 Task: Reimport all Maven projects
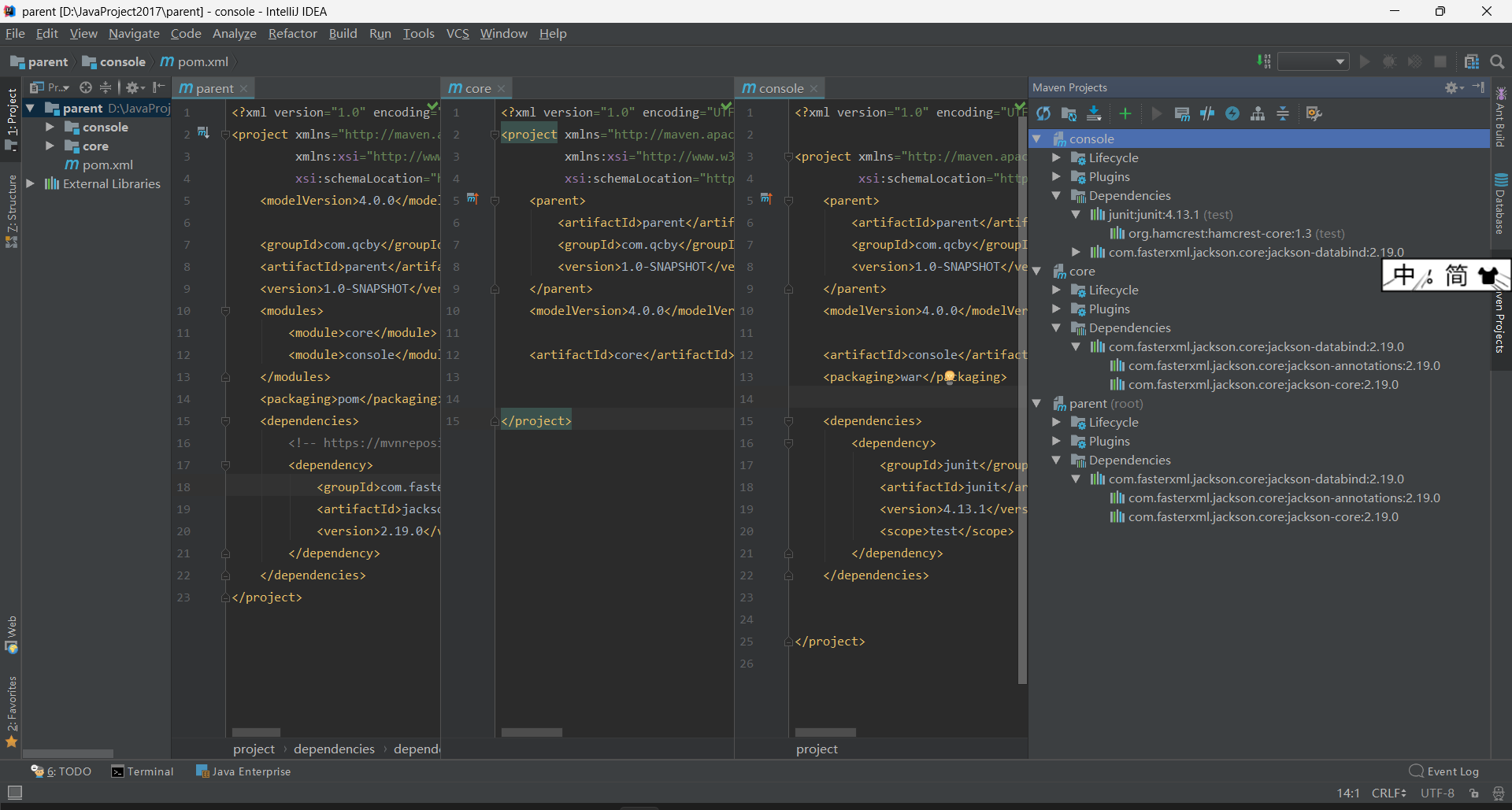1043,114
